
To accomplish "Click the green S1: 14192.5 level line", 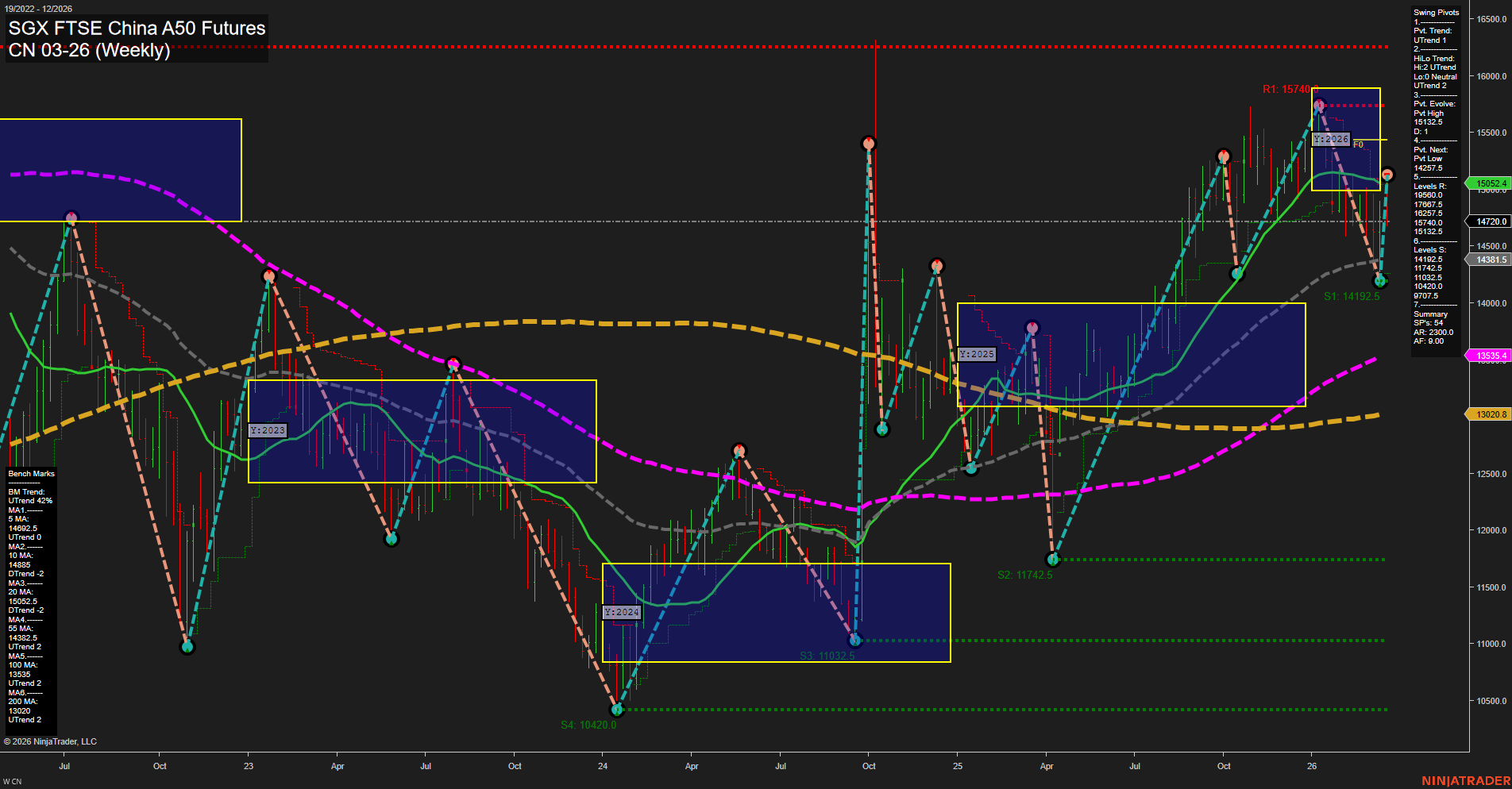I will pyautogui.click(x=1351, y=294).
